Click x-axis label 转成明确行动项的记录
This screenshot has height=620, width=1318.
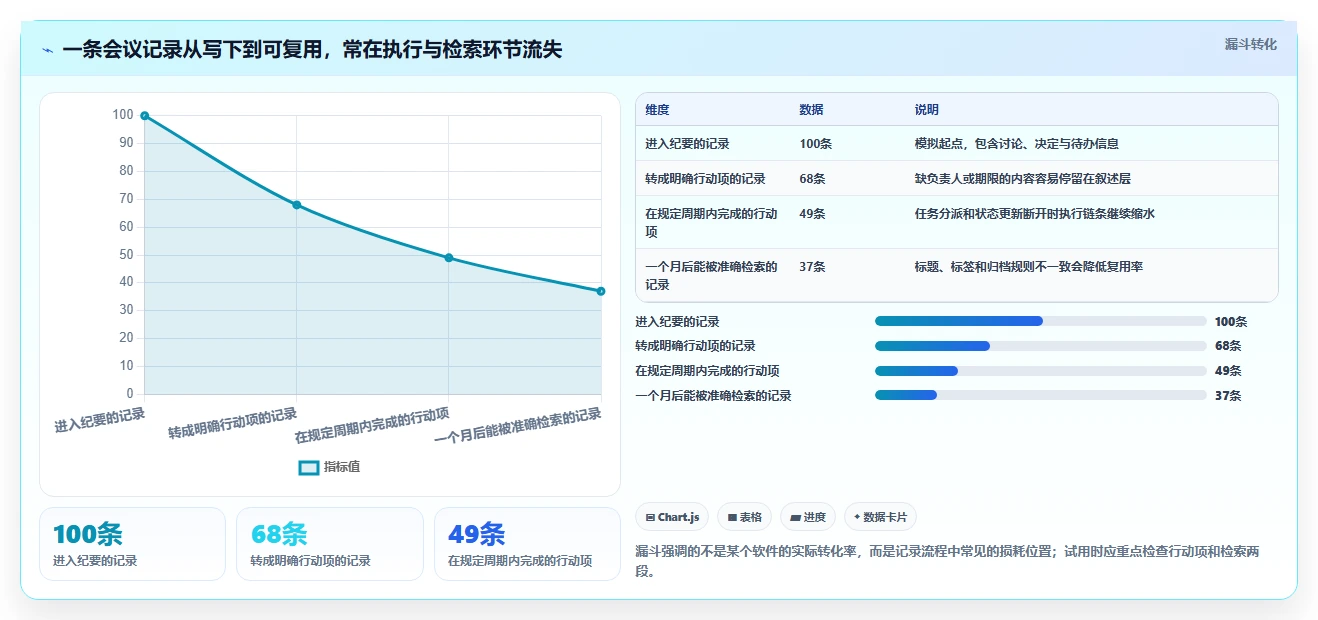pos(233,424)
